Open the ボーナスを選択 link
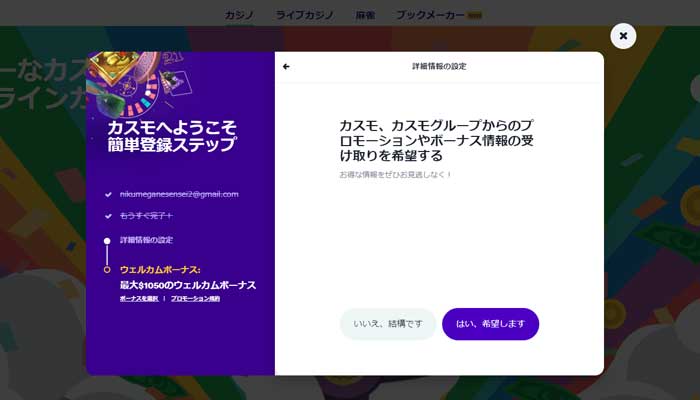The height and width of the screenshot is (400, 700). 139,299
